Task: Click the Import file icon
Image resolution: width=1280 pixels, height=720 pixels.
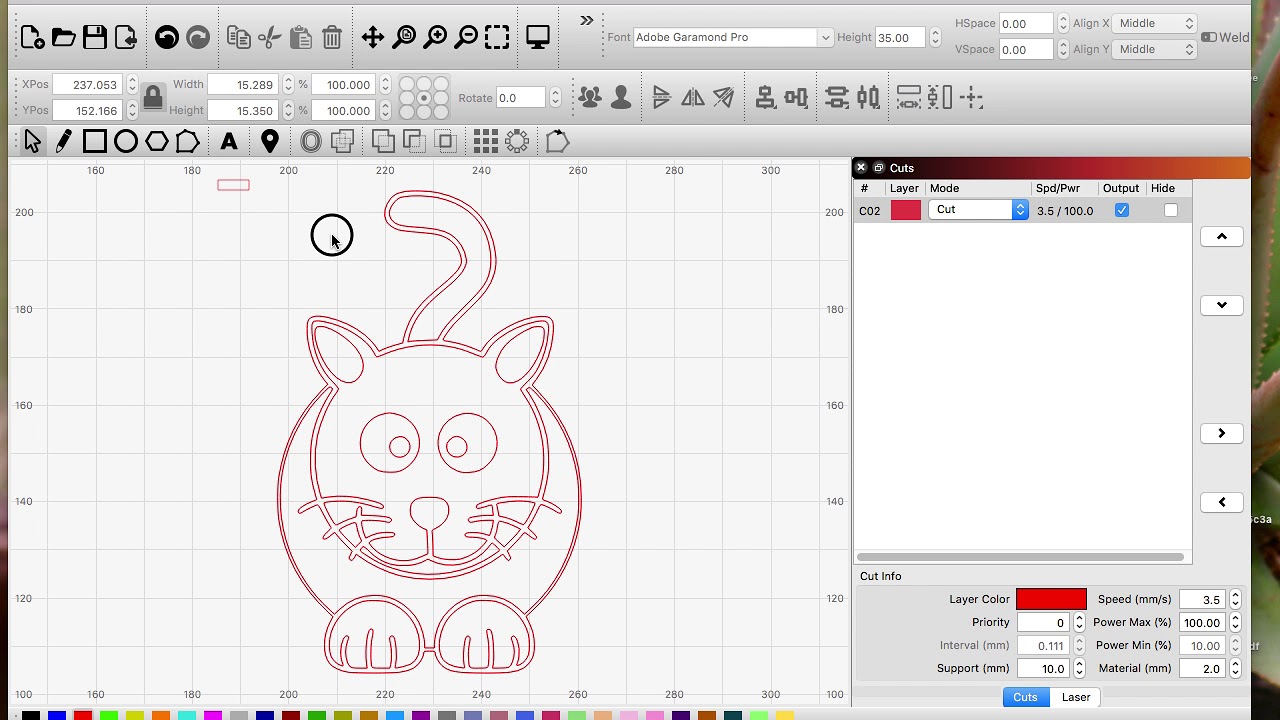Action: pos(126,38)
